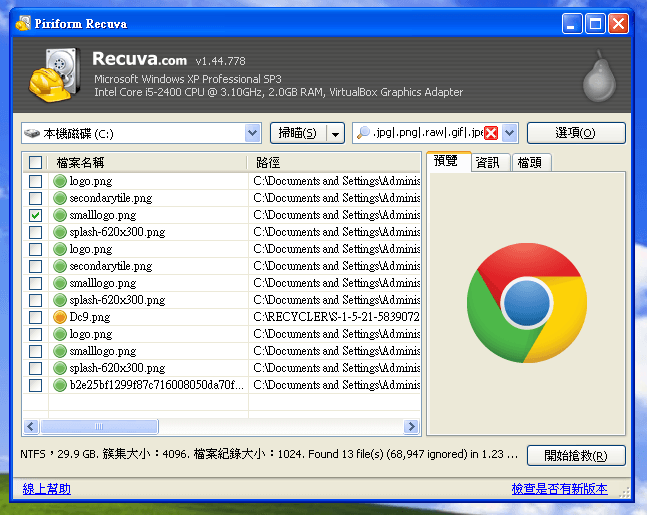Click the orange status dot of Dc9.png
This screenshot has width=647, height=515.
pyautogui.click(x=60, y=317)
